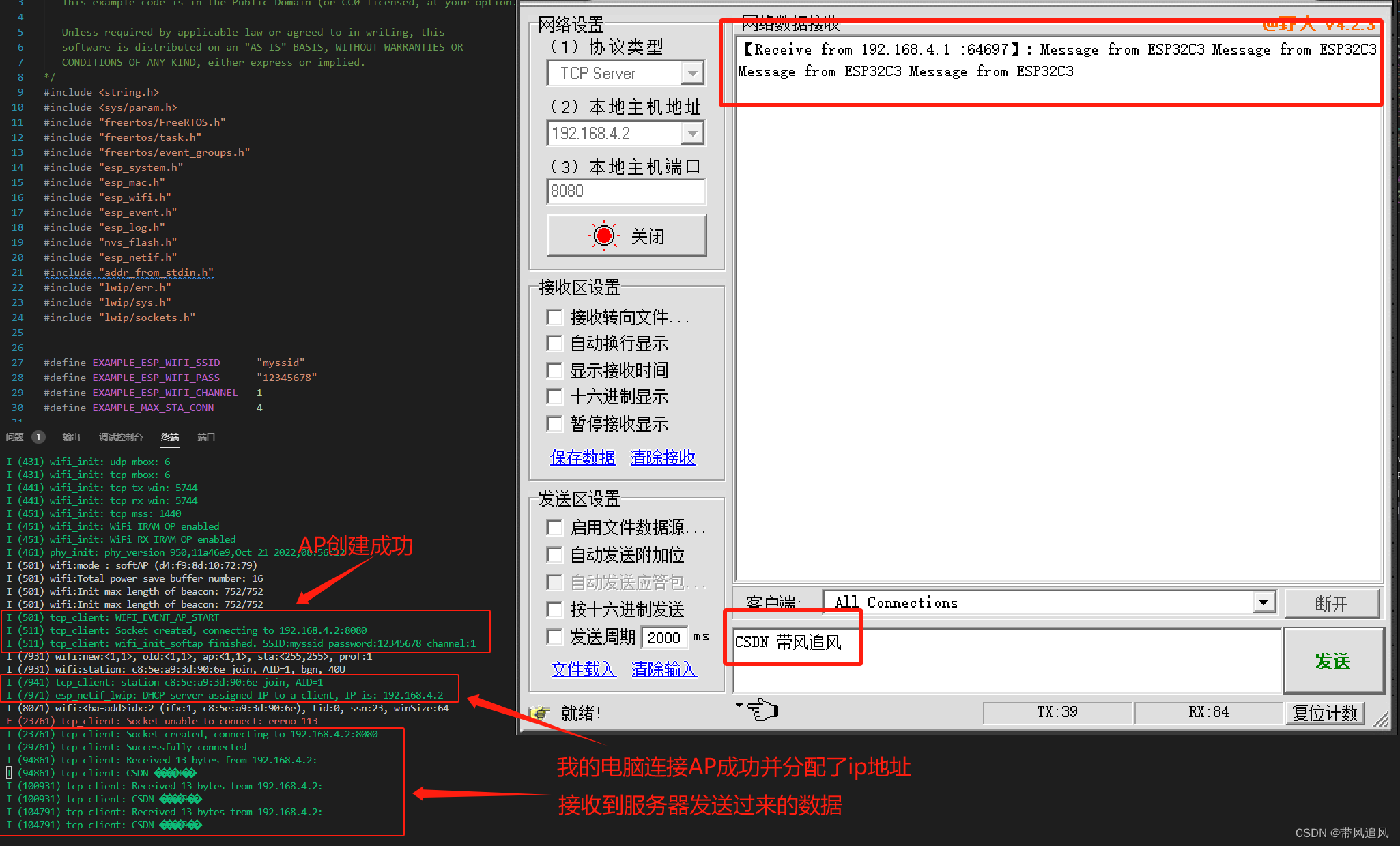This screenshot has height=846, width=1400.
Task: Switch to 输出 tab
Action: click(71, 437)
